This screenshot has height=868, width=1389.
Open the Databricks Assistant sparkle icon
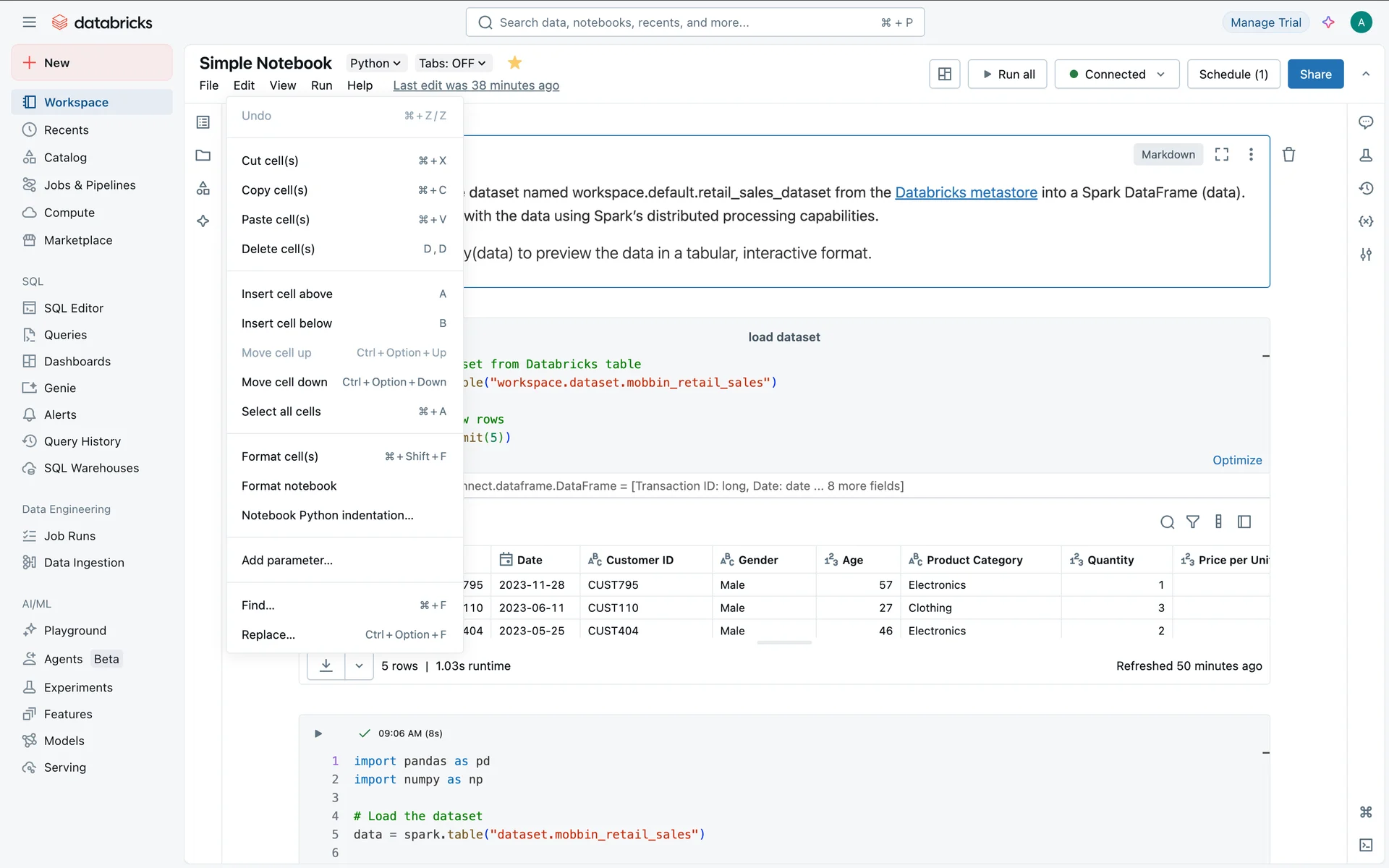[x=1328, y=22]
